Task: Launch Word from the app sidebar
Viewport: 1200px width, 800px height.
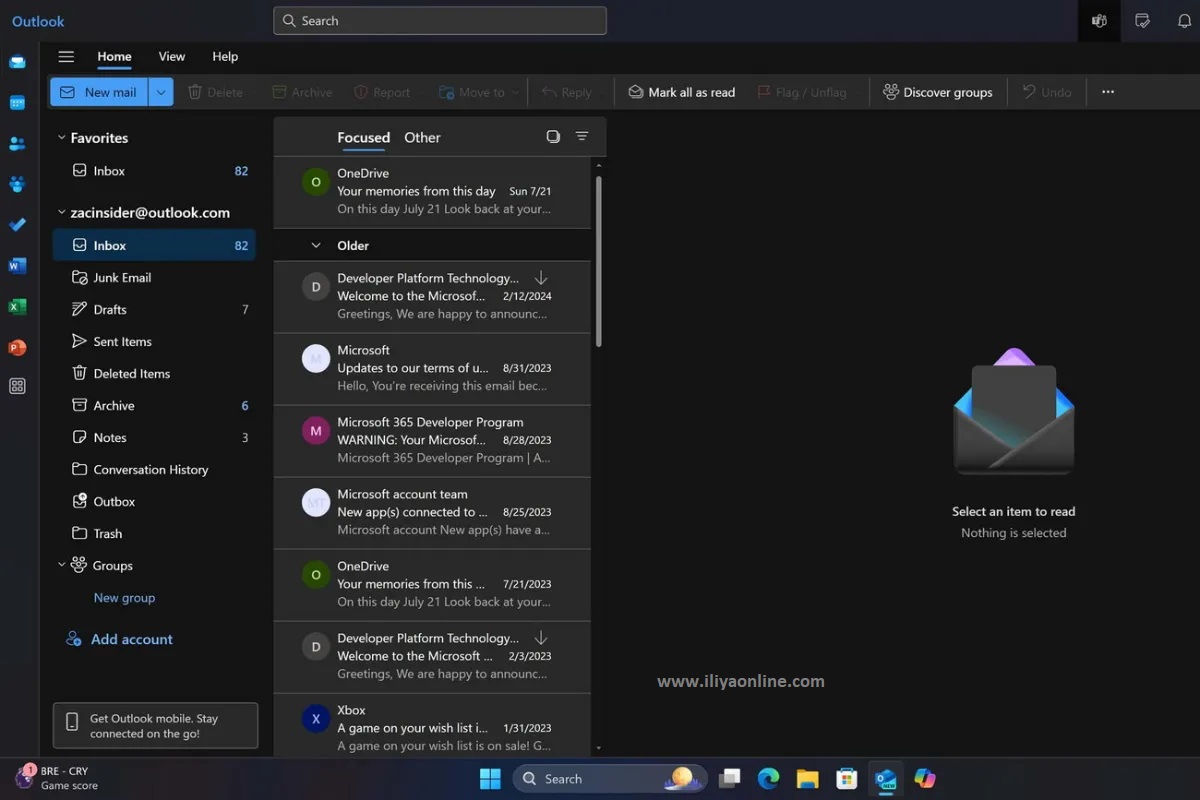Action: click(17, 266)
